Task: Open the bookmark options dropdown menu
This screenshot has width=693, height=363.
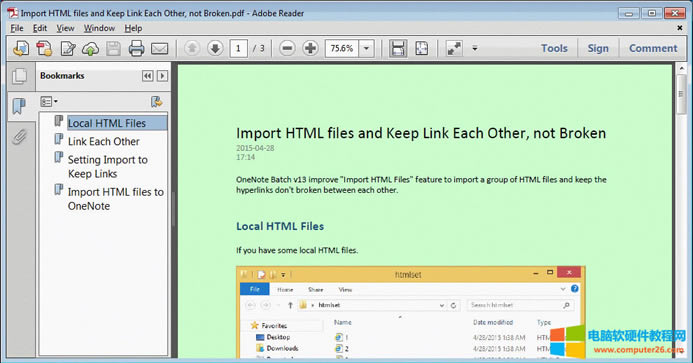Action: pos(49,102)
